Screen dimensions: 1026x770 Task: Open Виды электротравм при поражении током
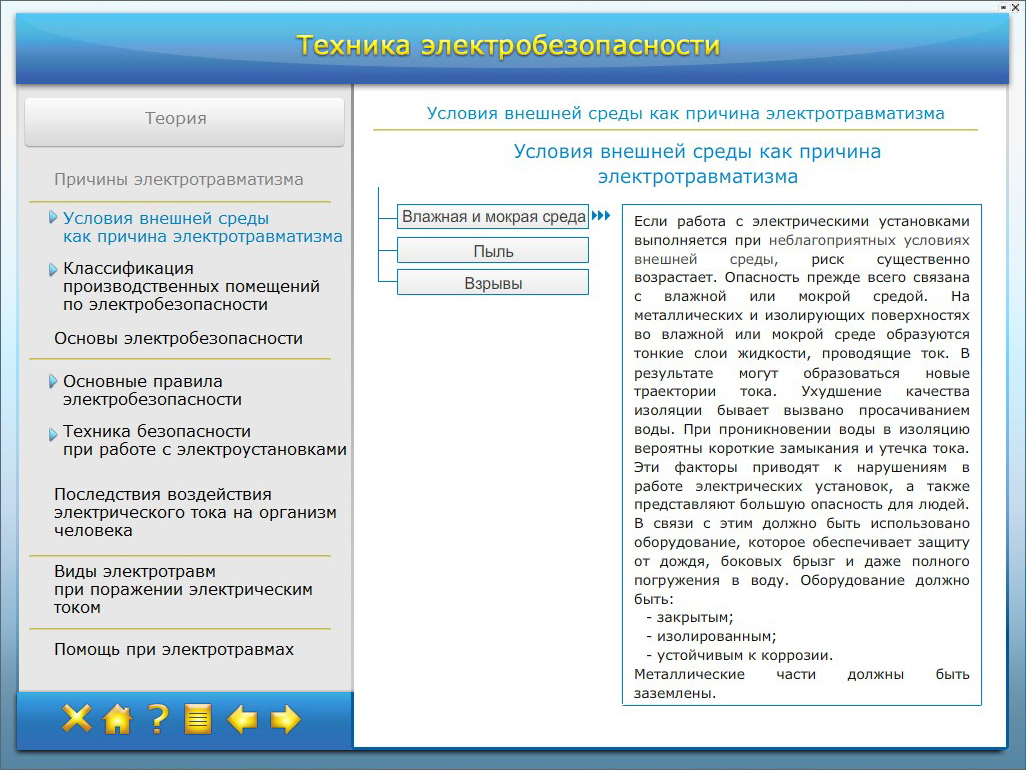[183, 590]
